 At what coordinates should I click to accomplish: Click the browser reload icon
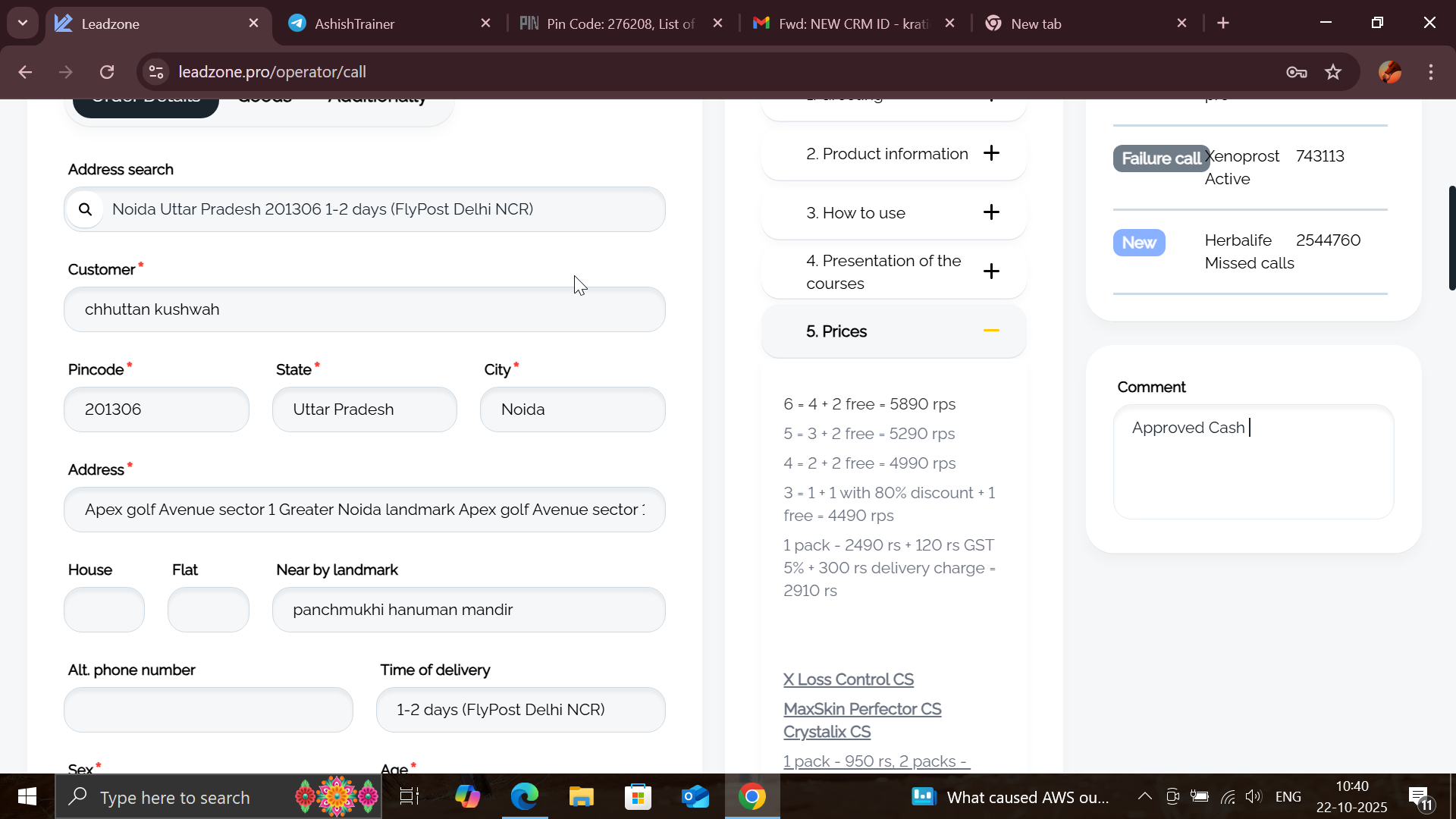point(107,72)
